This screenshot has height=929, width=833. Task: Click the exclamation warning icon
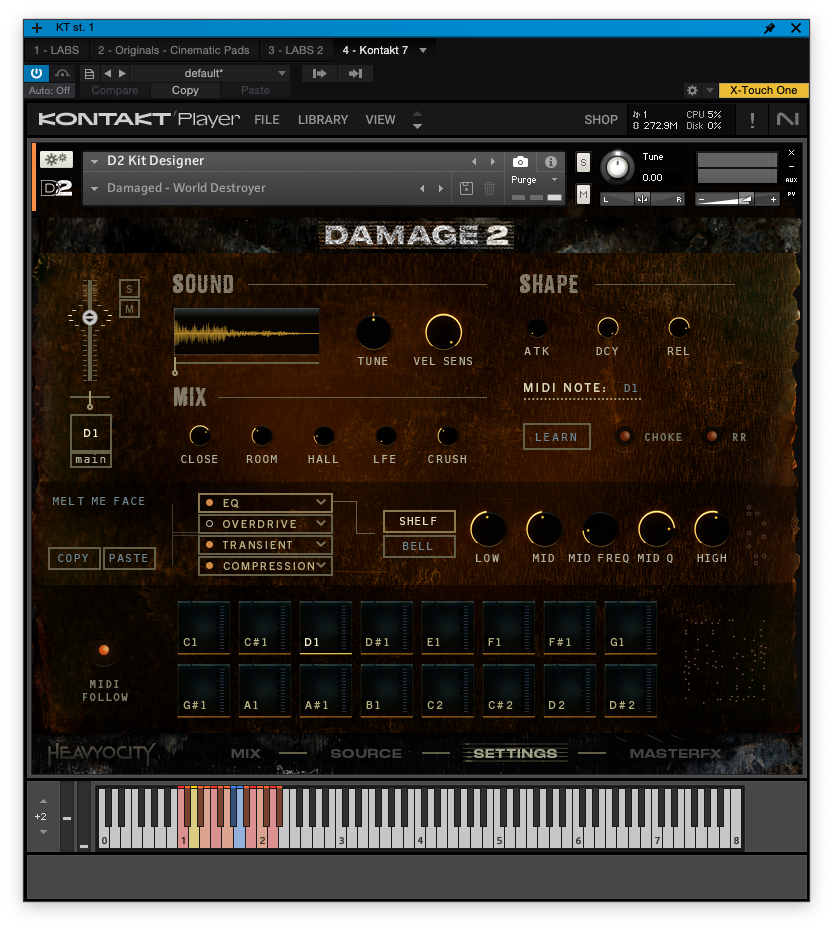pyautogui.click(x=752, y=120)
